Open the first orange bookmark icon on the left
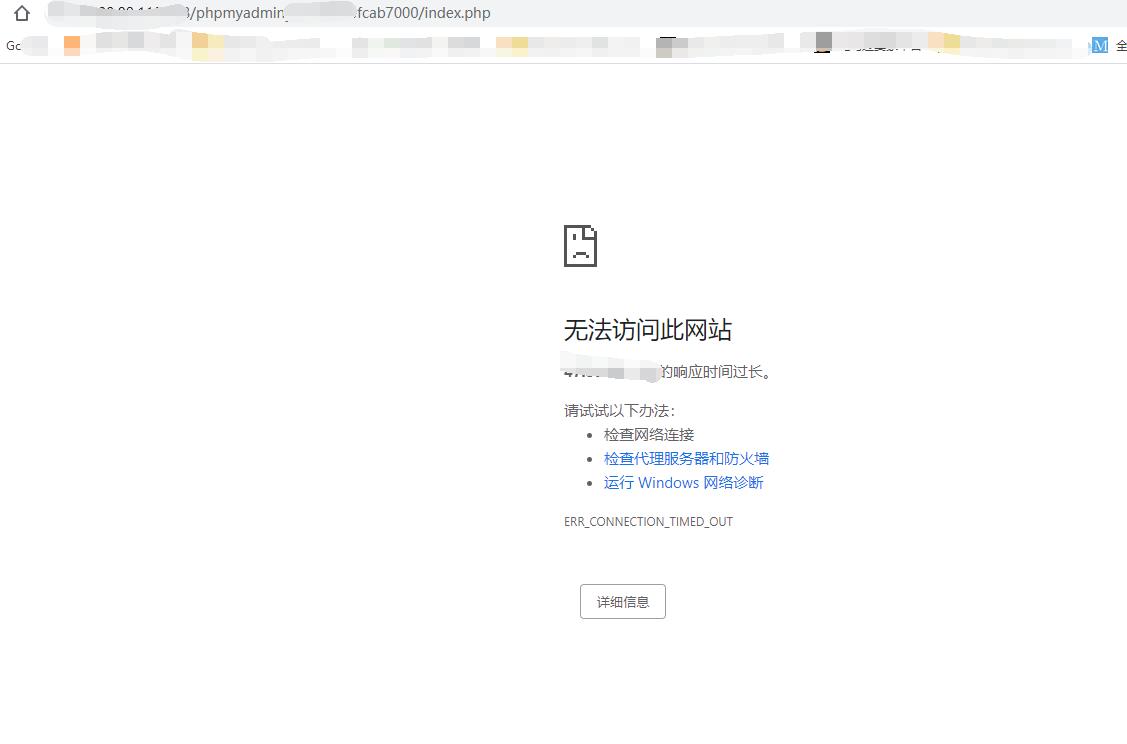Screen dimensions: 1127x744 (72, 45)
